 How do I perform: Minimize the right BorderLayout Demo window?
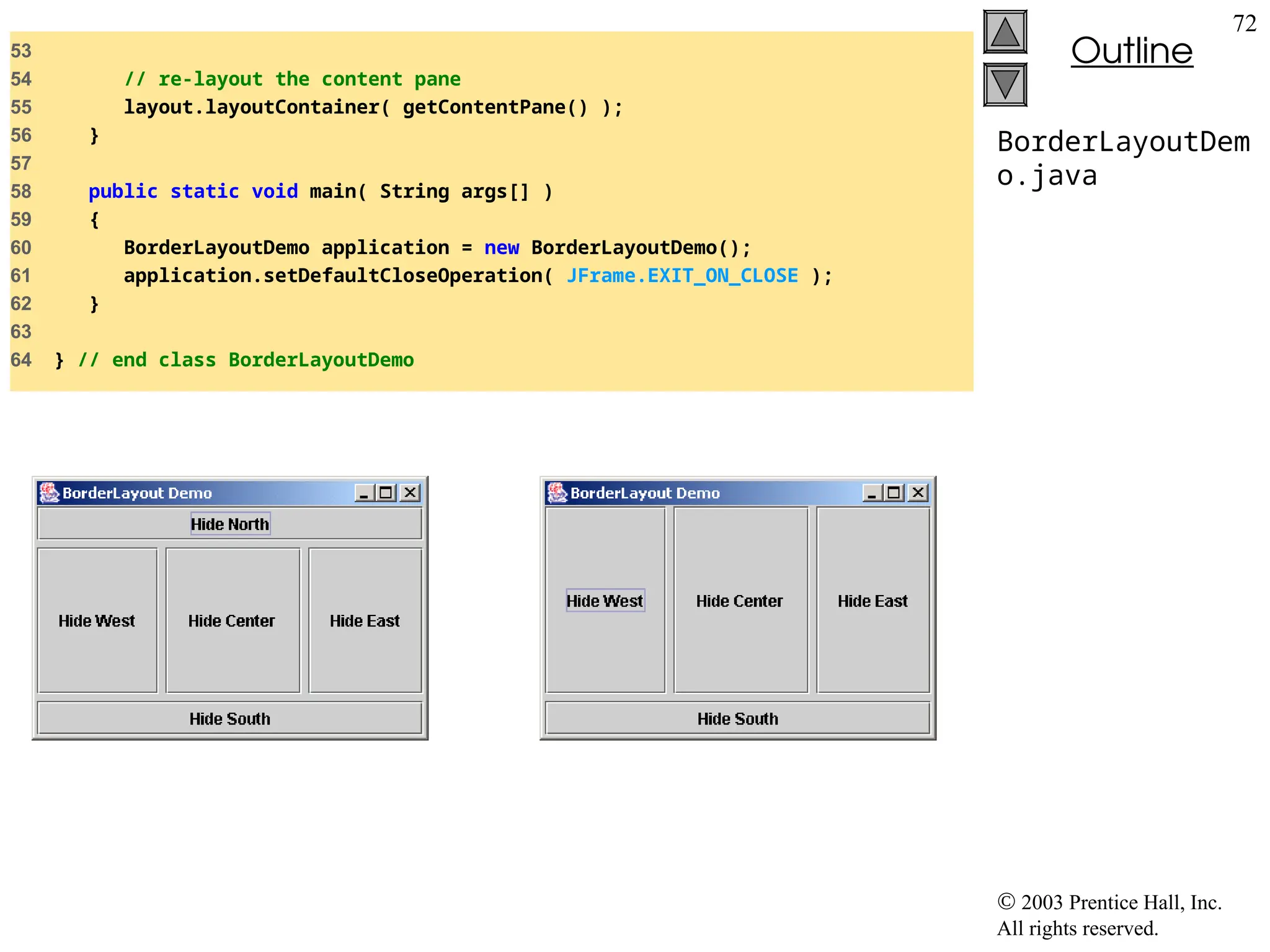tap(872, 493)
